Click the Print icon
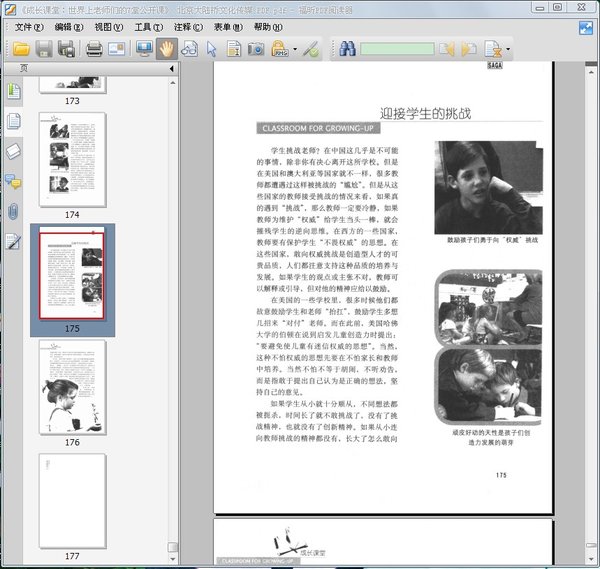 [x=94, y=48]
